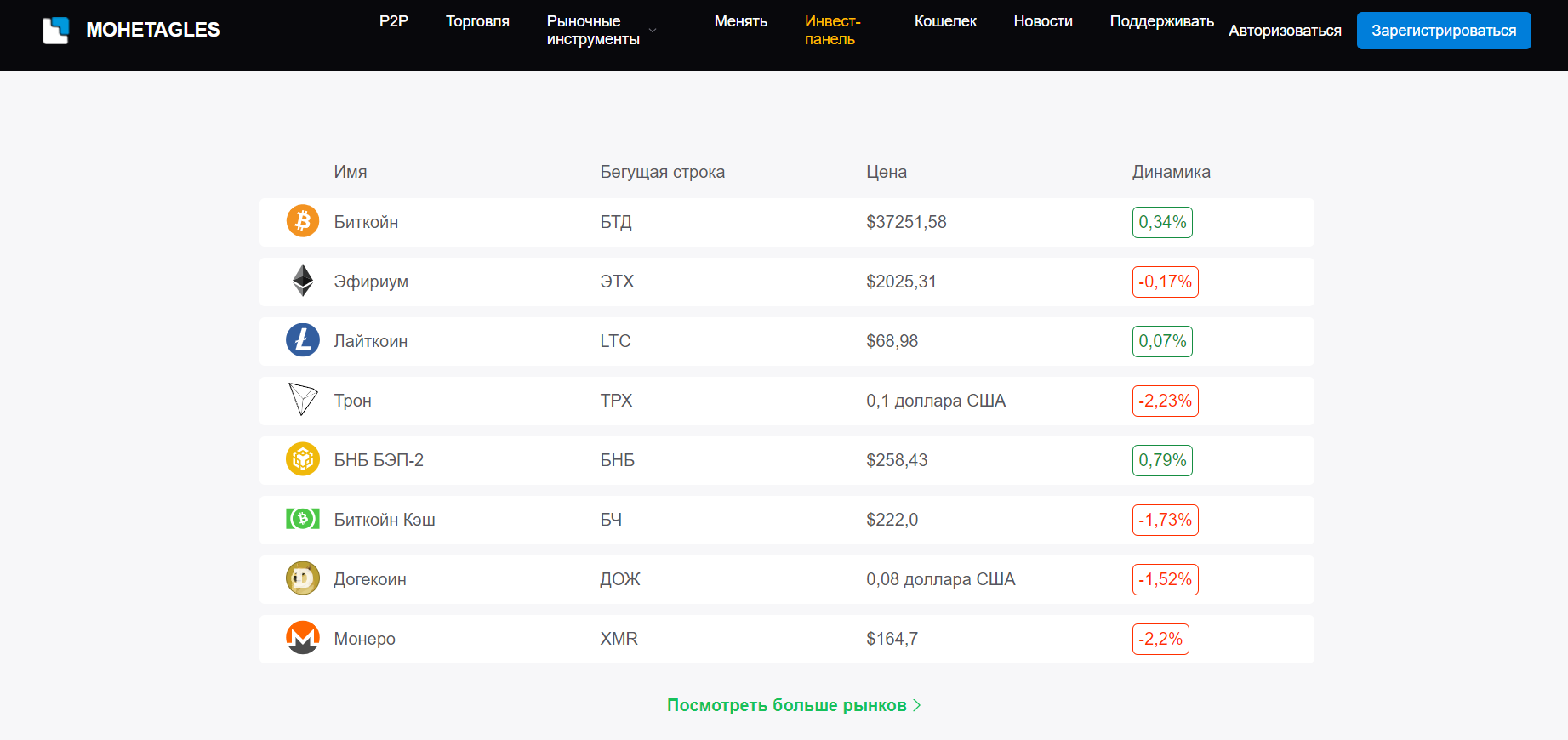This screenshot has width=1568, height=740.
Task: Open the P2P menu item
Action: pyautogui.click(x=394, y=21)
